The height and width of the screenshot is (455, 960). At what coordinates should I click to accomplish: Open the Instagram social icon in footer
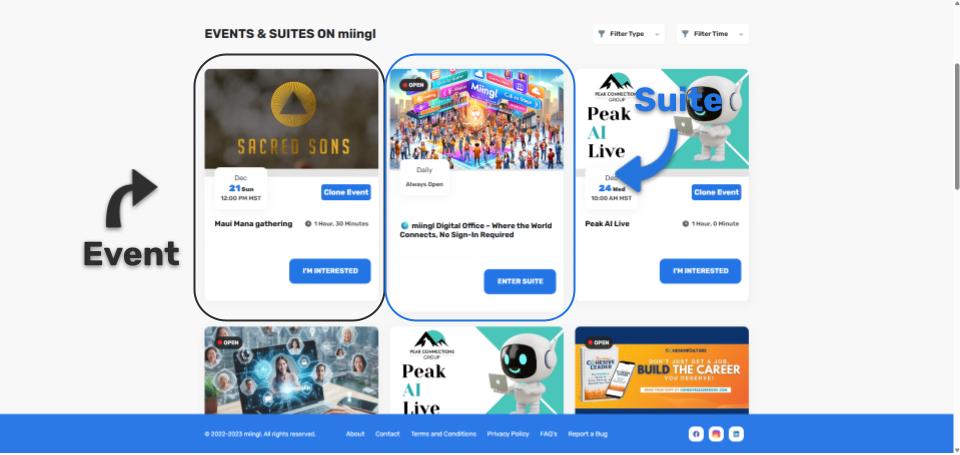point(716,434)
